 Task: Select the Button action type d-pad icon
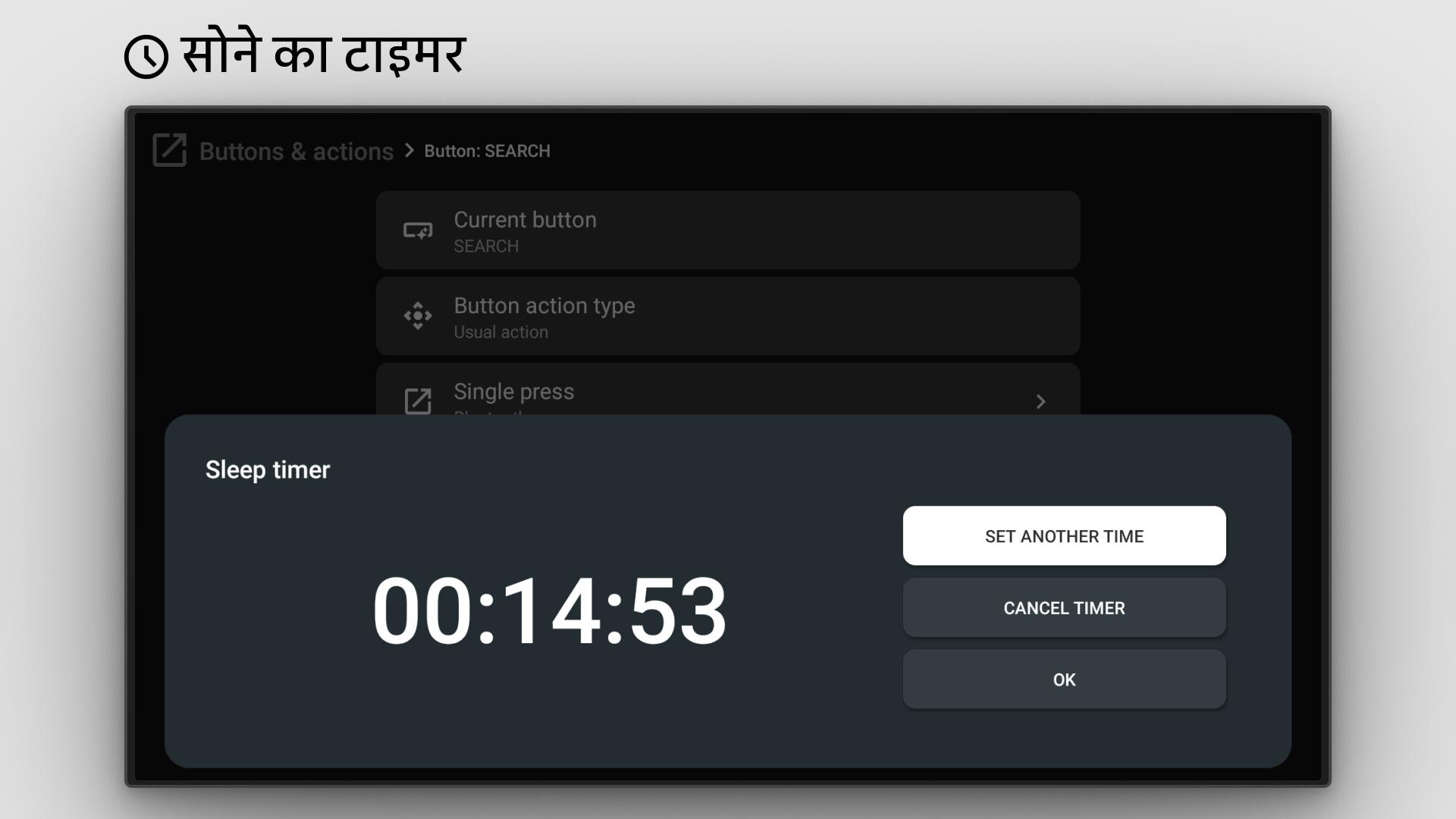pyautogui.click(x=418, y=315)
